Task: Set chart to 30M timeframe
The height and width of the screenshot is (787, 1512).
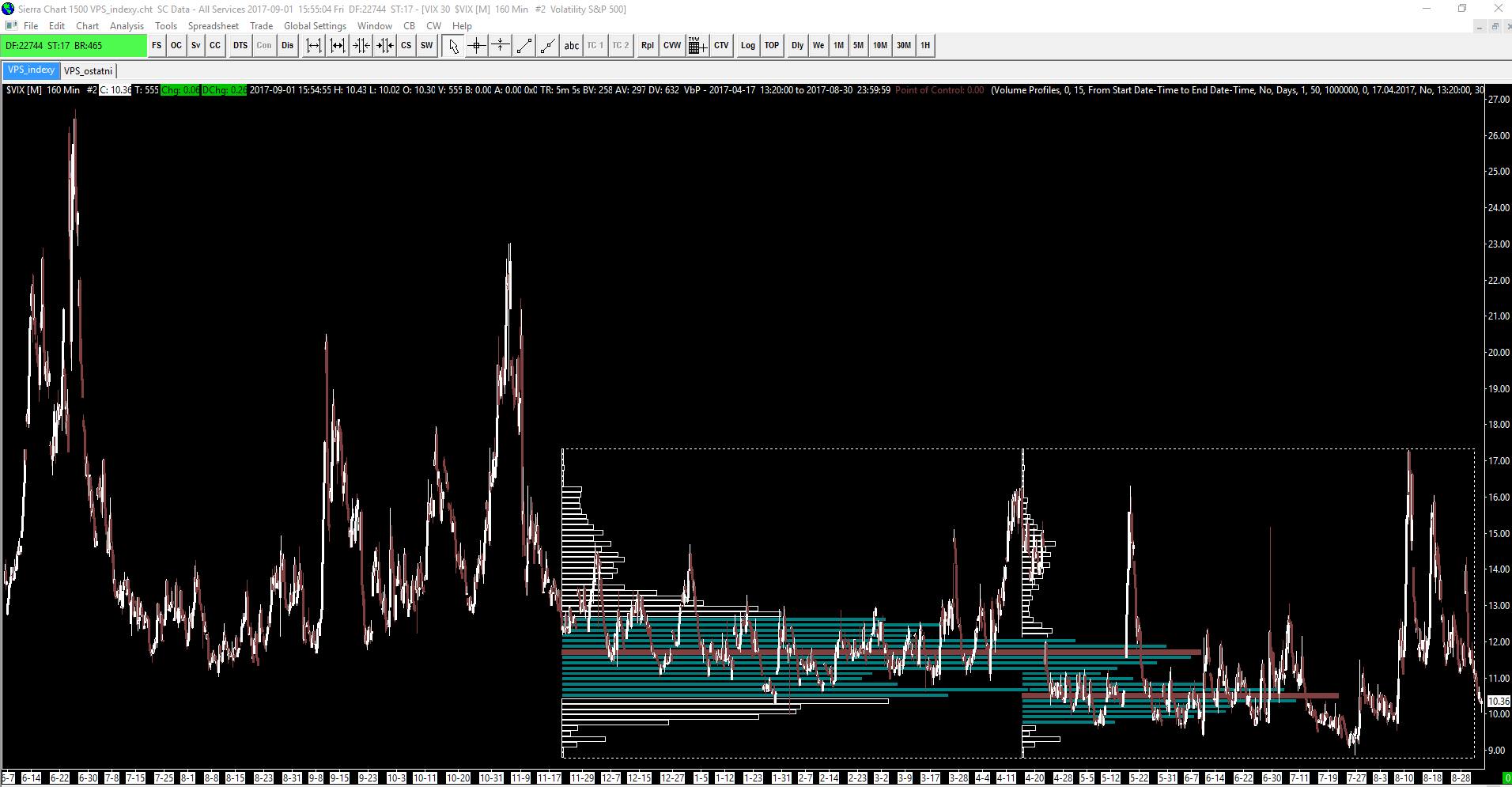Action: (x=904, y=46)
